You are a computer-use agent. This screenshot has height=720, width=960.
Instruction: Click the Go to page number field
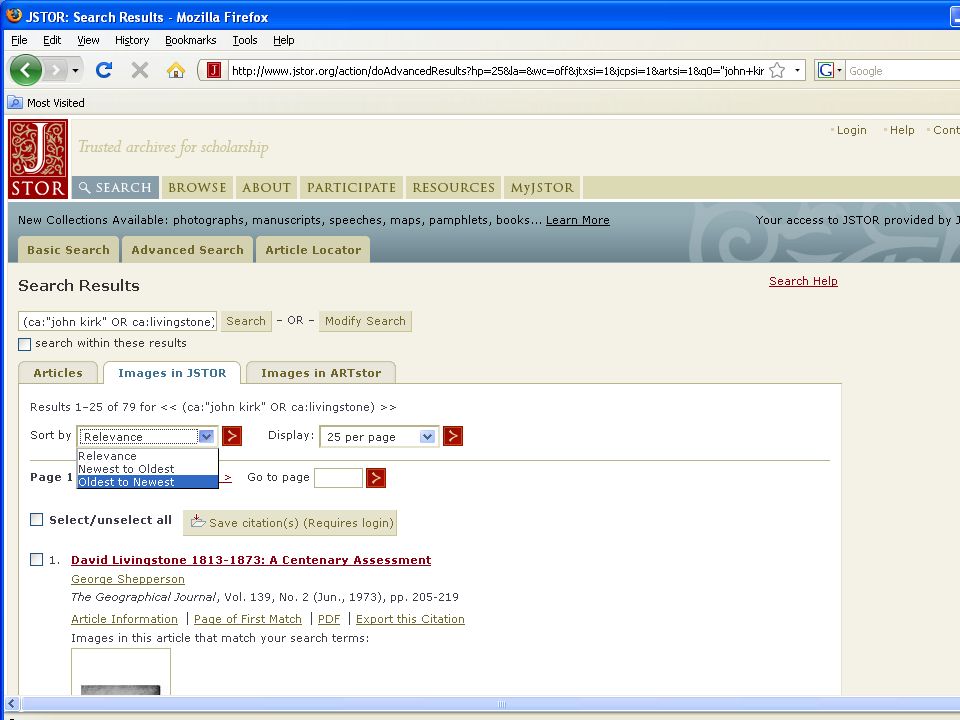338,478
